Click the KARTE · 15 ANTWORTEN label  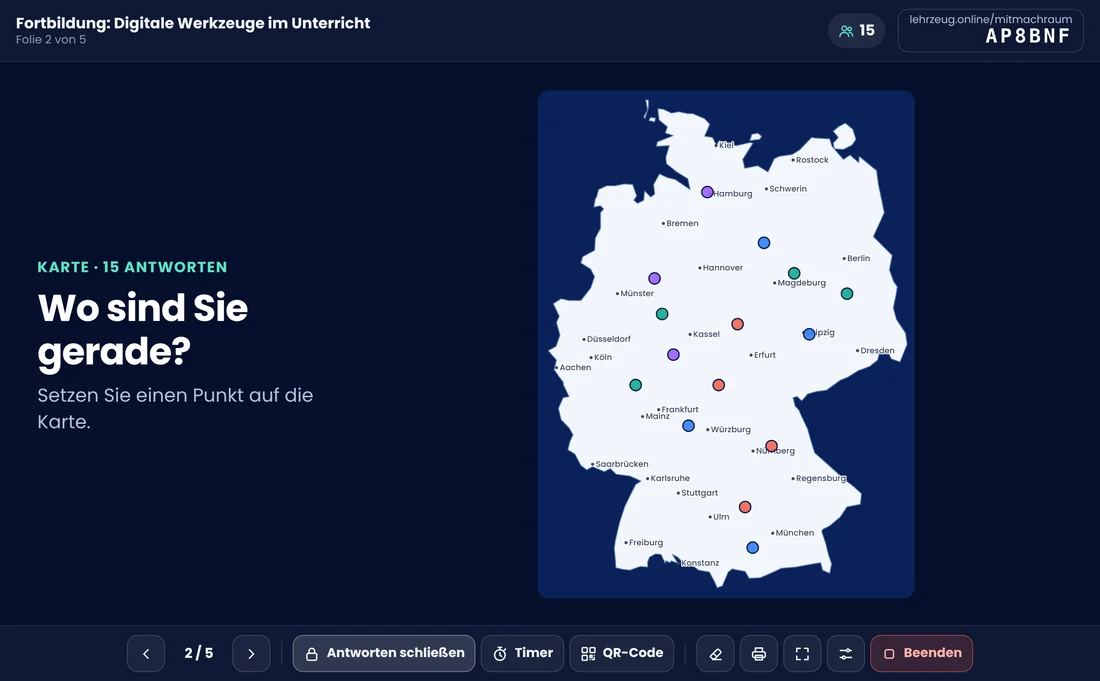click(133, 267)
